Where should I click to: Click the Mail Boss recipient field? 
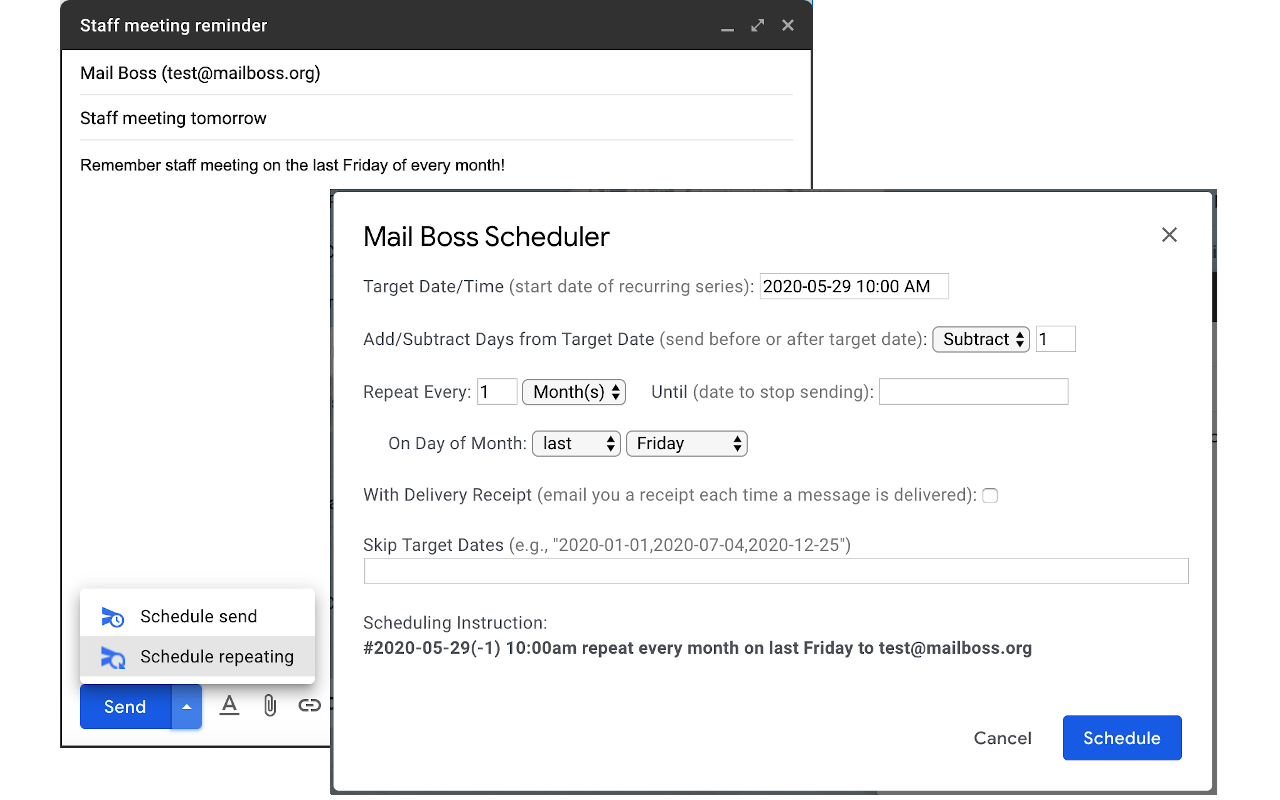point(436,73)
